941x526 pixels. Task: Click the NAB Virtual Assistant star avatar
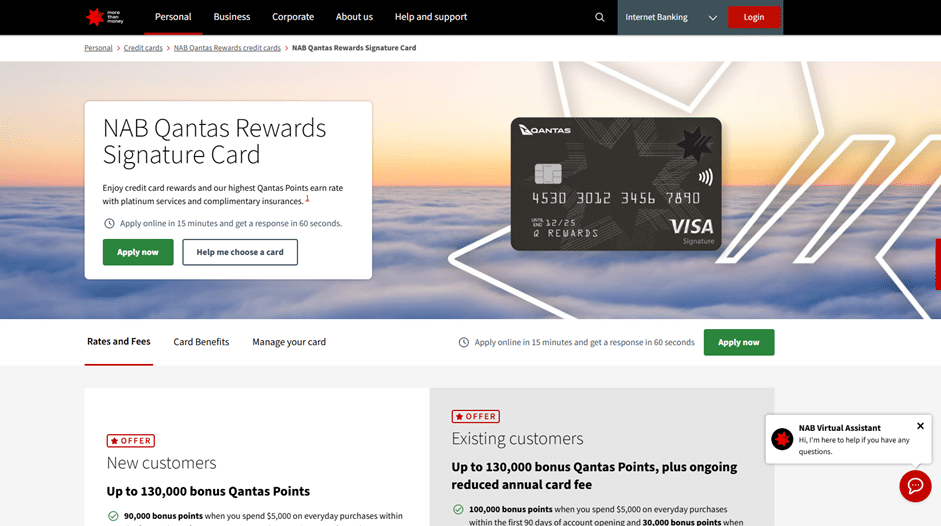tap(782, 439)
